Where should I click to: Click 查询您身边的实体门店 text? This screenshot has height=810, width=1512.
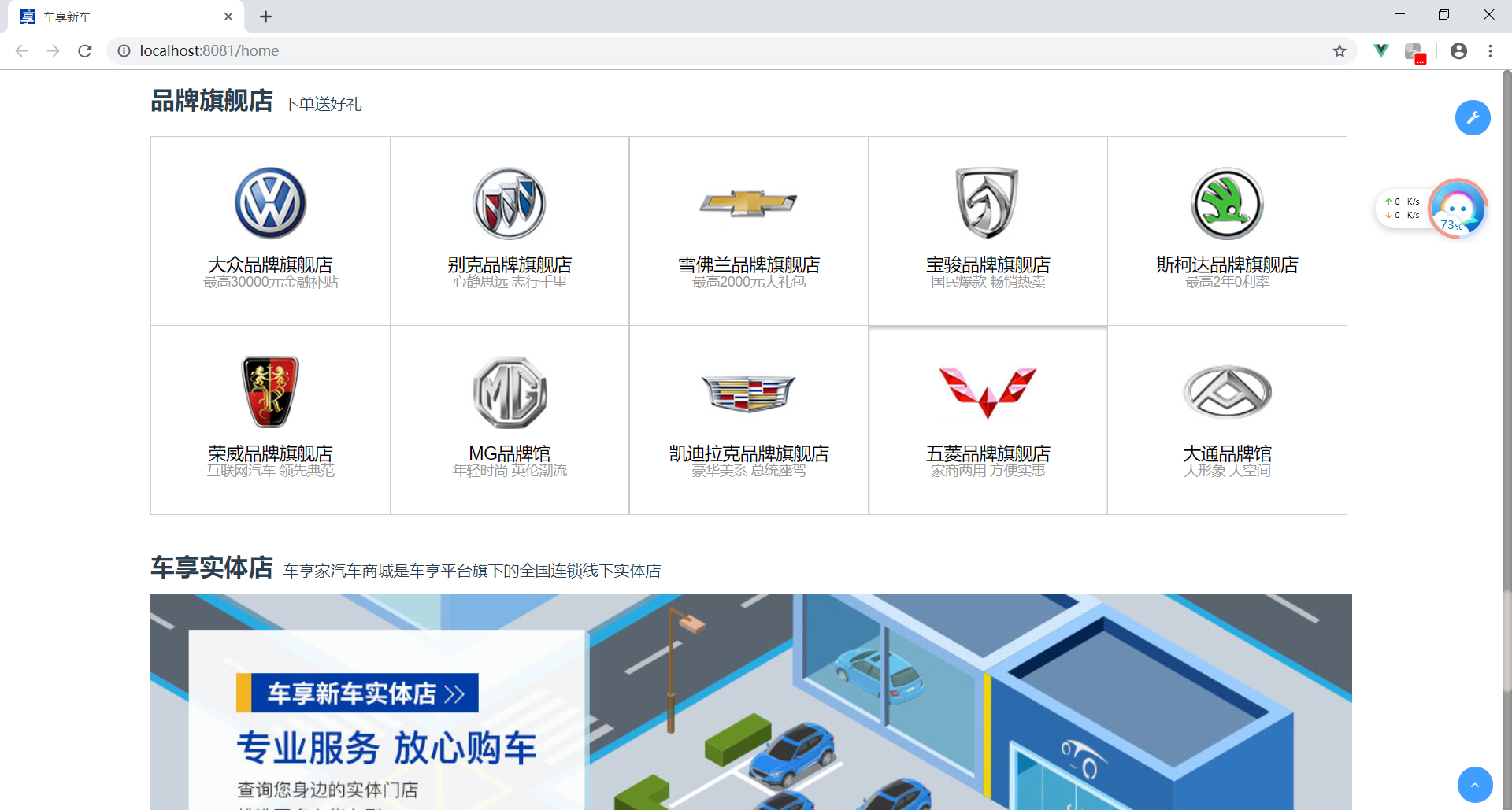click(x=328, y=790)
